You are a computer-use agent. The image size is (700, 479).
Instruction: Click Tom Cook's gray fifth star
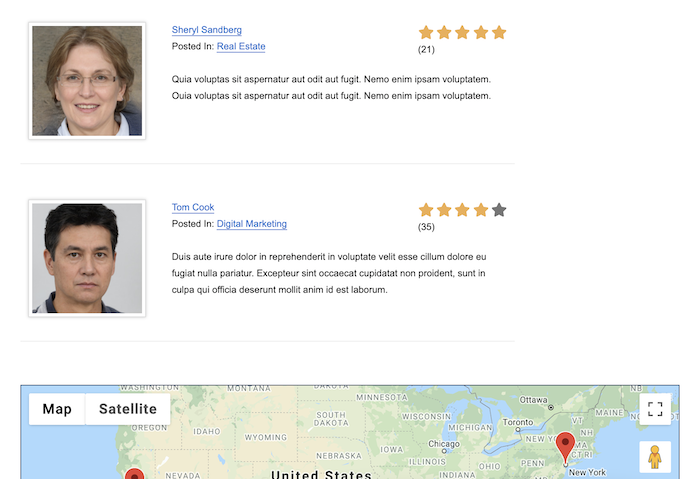coord(499,210)
